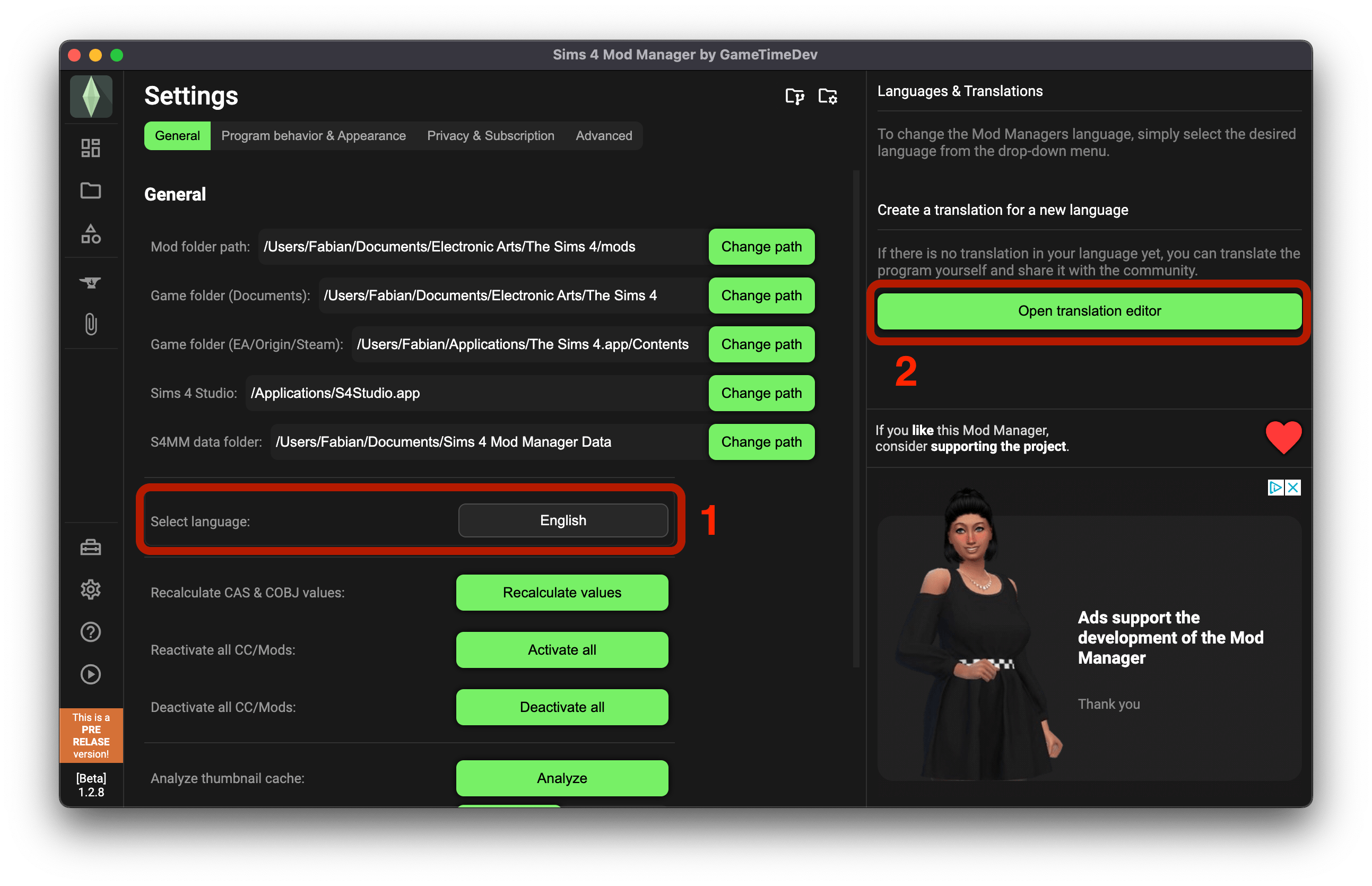Click the folder settings icon in header
Screen dimensions: 1372x886
coord(827,96)
